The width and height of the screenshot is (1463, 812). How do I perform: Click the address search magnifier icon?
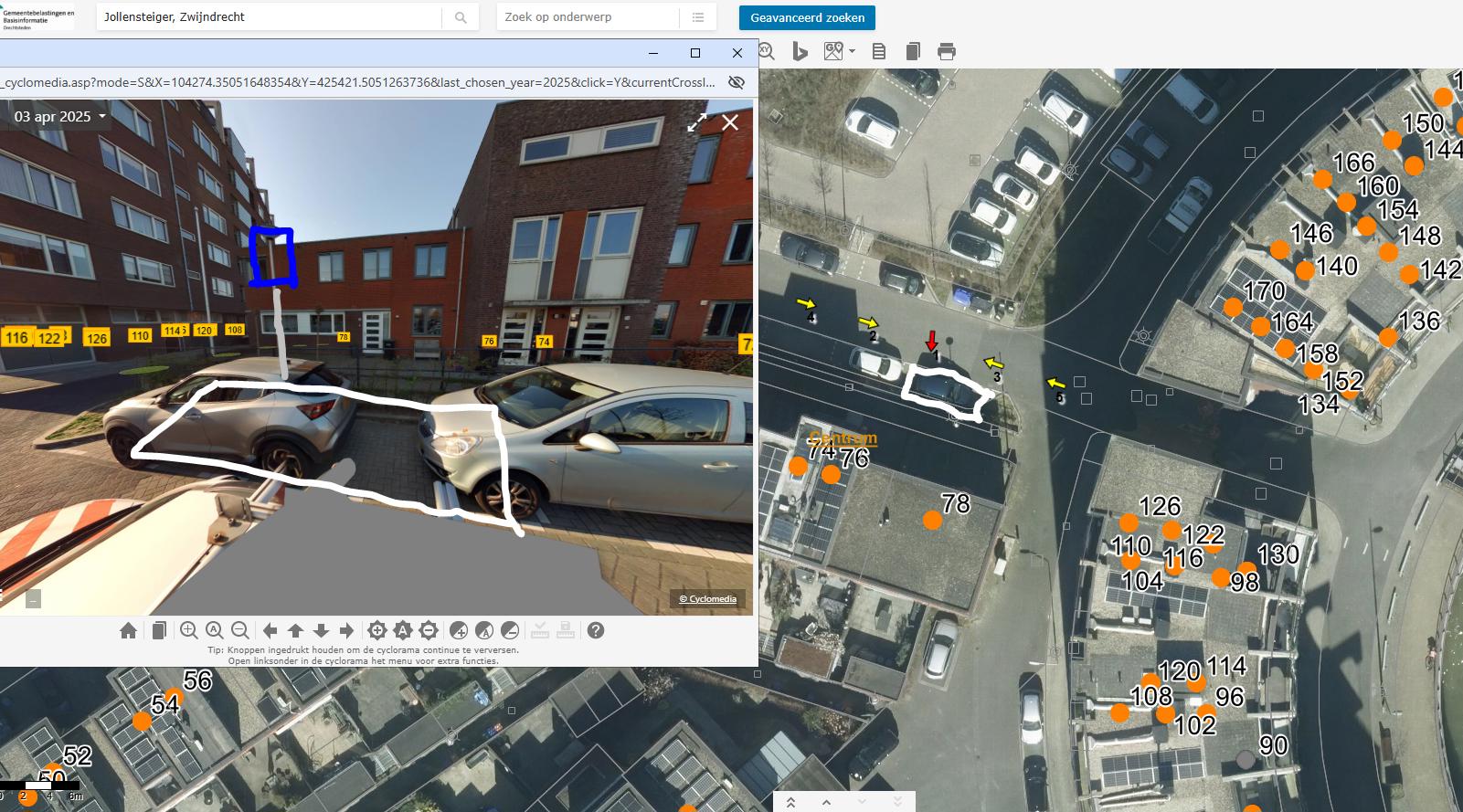[x=461, y=17]
